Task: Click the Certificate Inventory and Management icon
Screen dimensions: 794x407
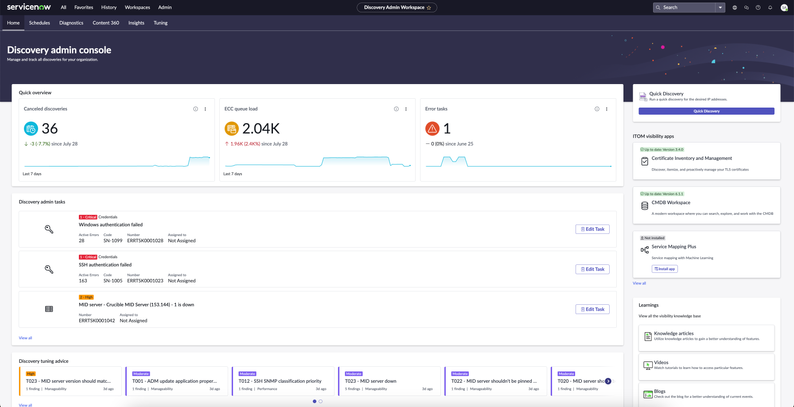Action: click(644, 161)
